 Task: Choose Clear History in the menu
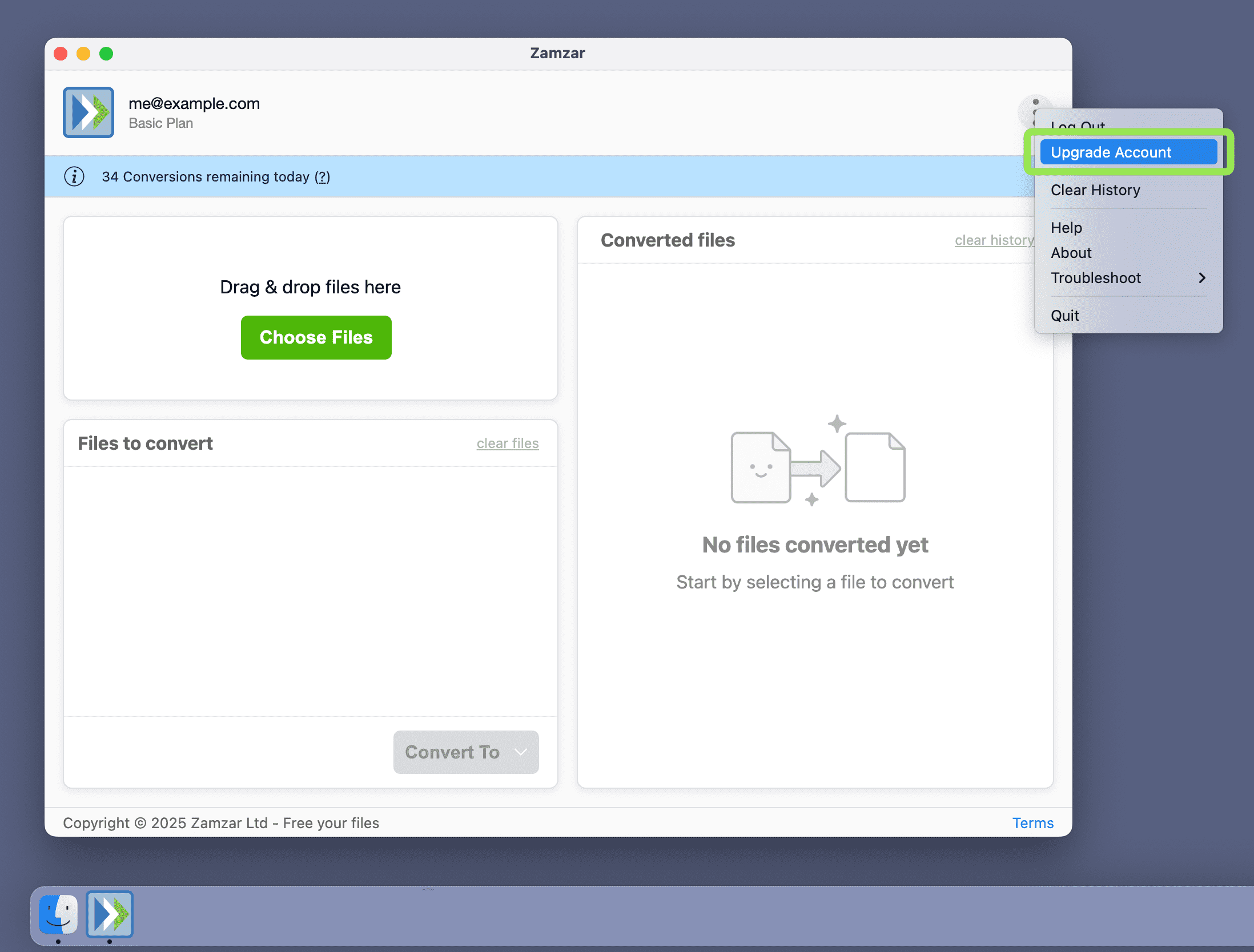(x=1095, y=190)
